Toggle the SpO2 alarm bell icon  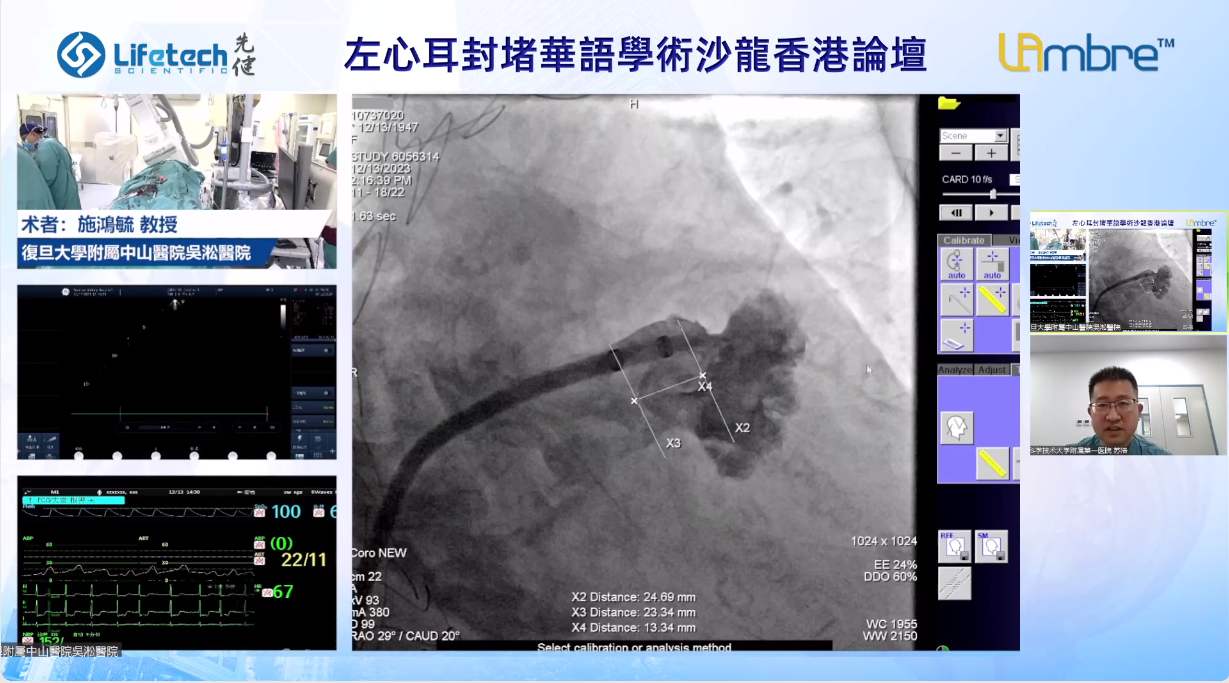(259, 511)
